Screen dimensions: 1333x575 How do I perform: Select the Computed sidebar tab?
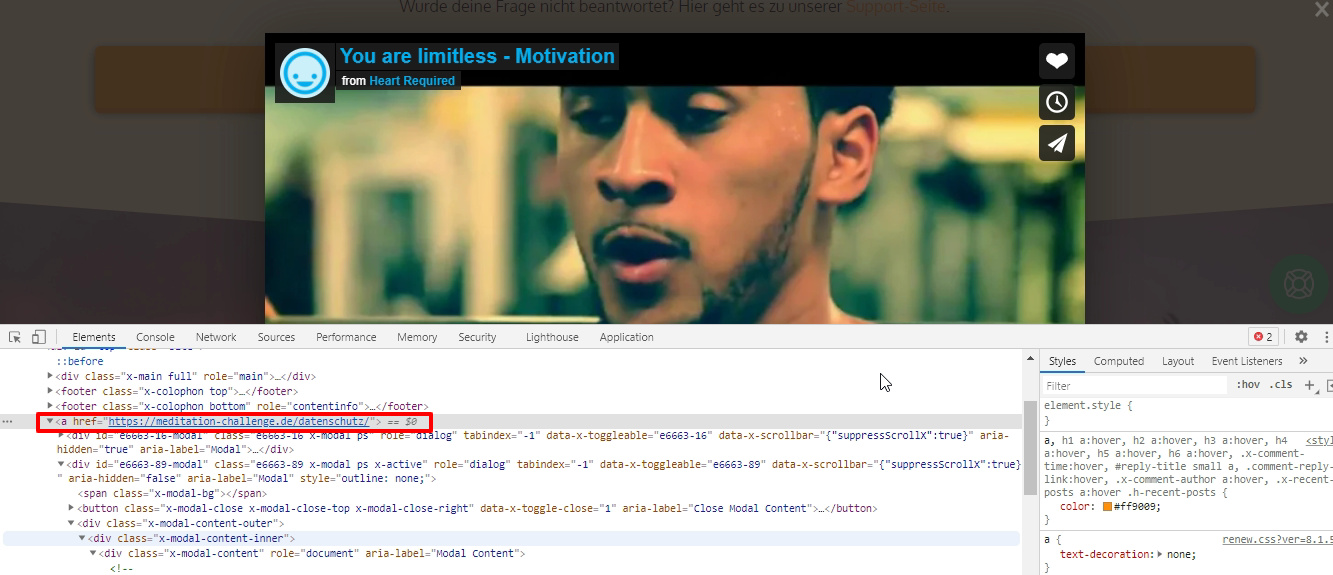(x=1118, y=361)
